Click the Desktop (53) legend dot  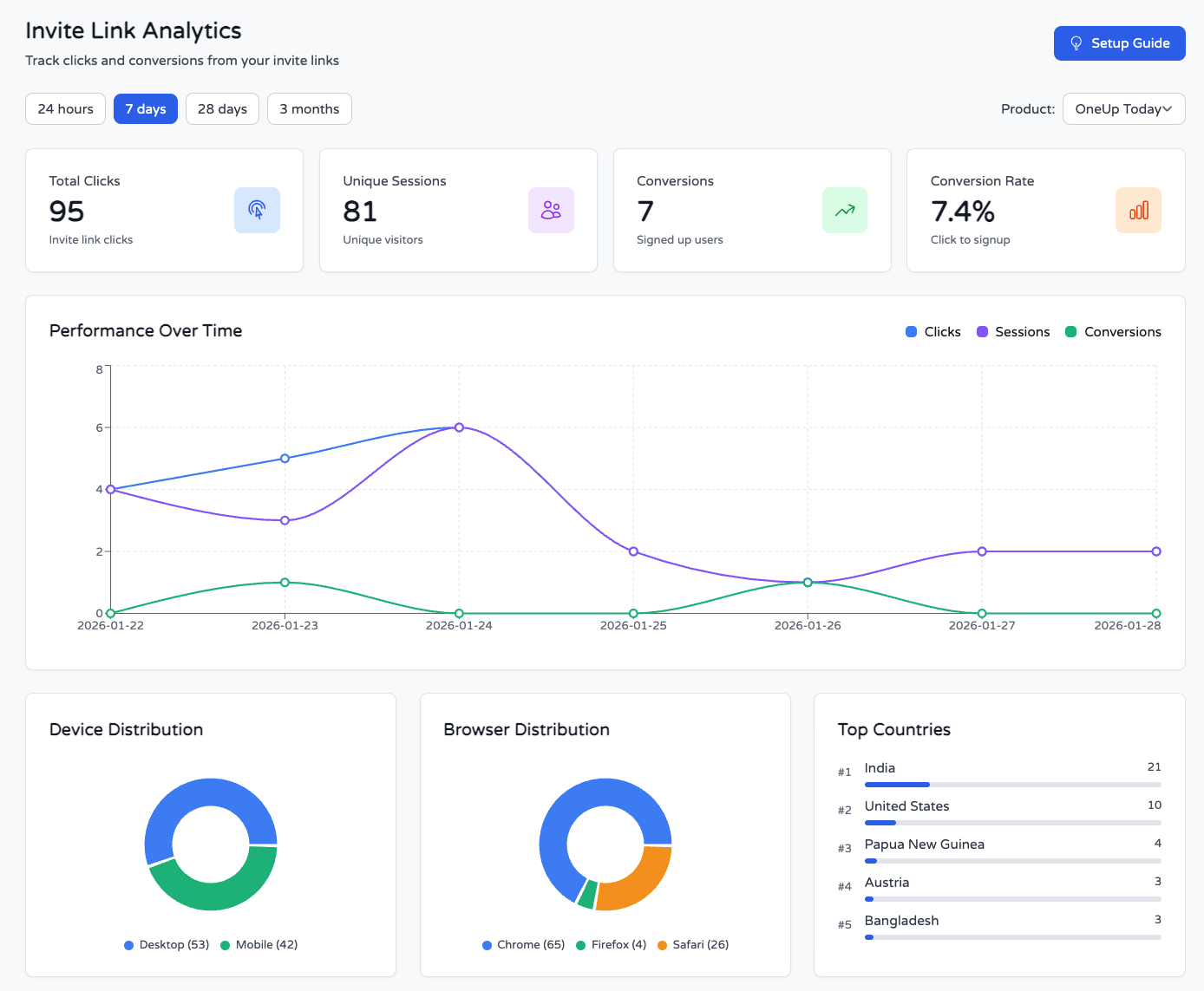click(129, 945)
